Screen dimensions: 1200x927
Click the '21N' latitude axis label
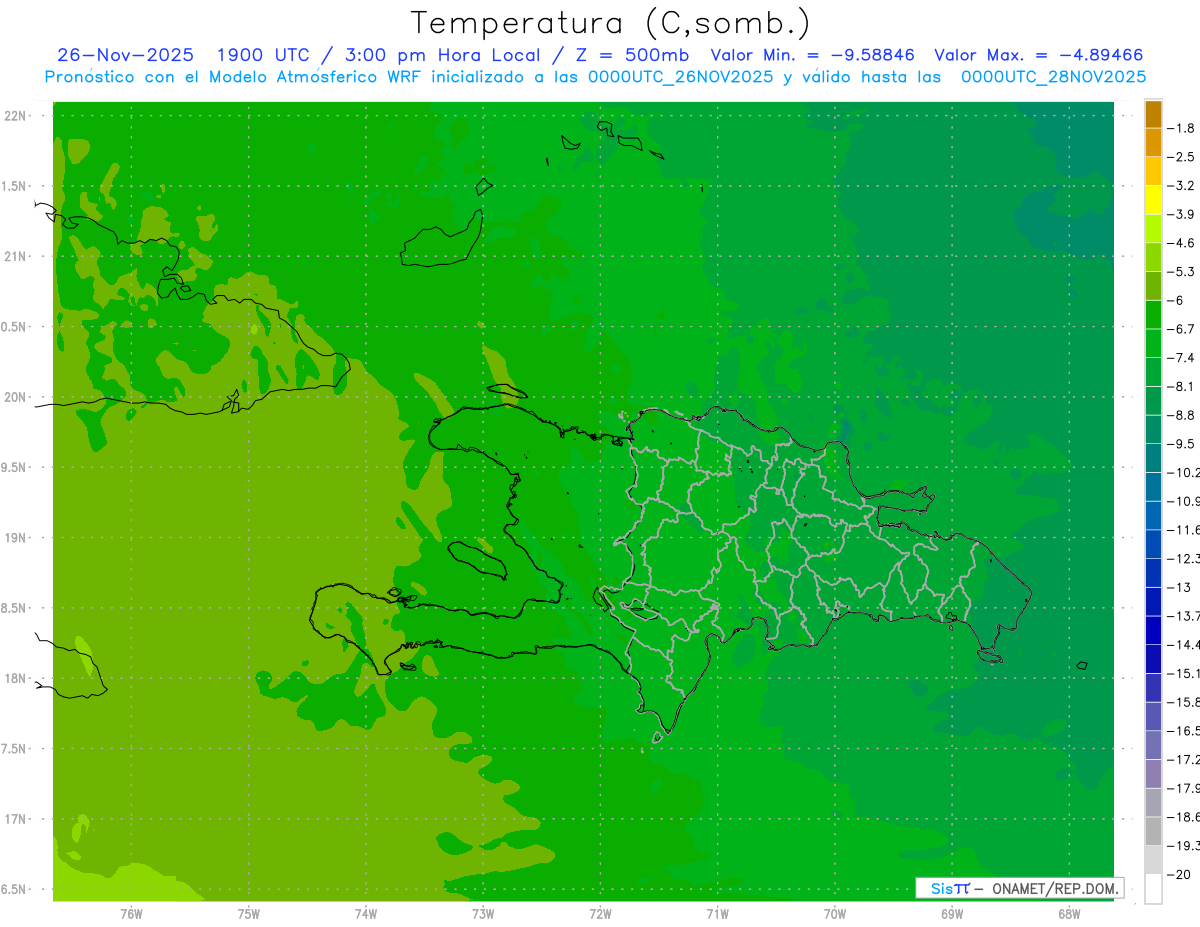tap(15, 257)
